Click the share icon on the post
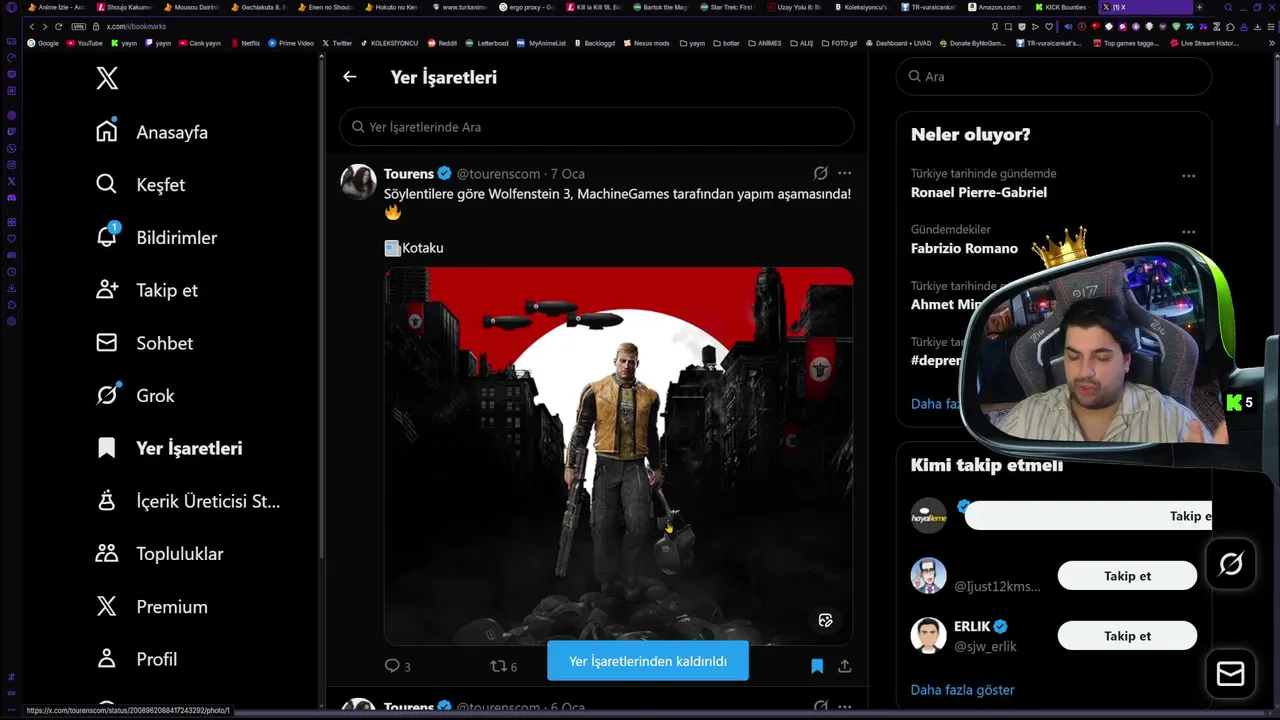The width and height of the screenshot is (1280, 720). tap(844, 666)
